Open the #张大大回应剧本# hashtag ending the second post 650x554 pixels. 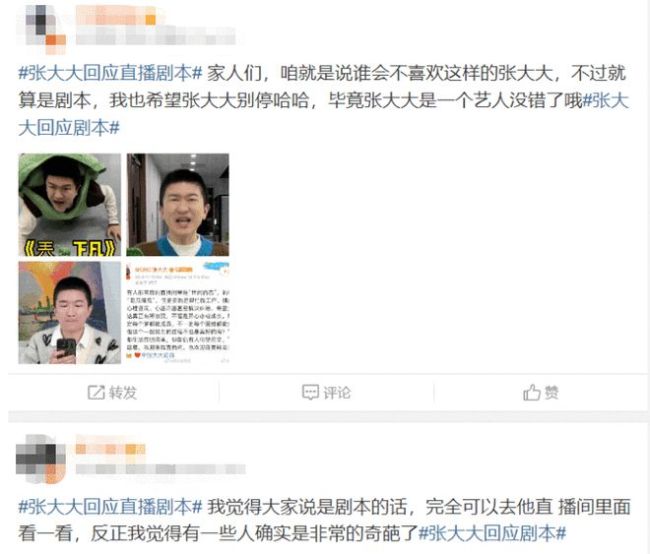tap(492, 533)
